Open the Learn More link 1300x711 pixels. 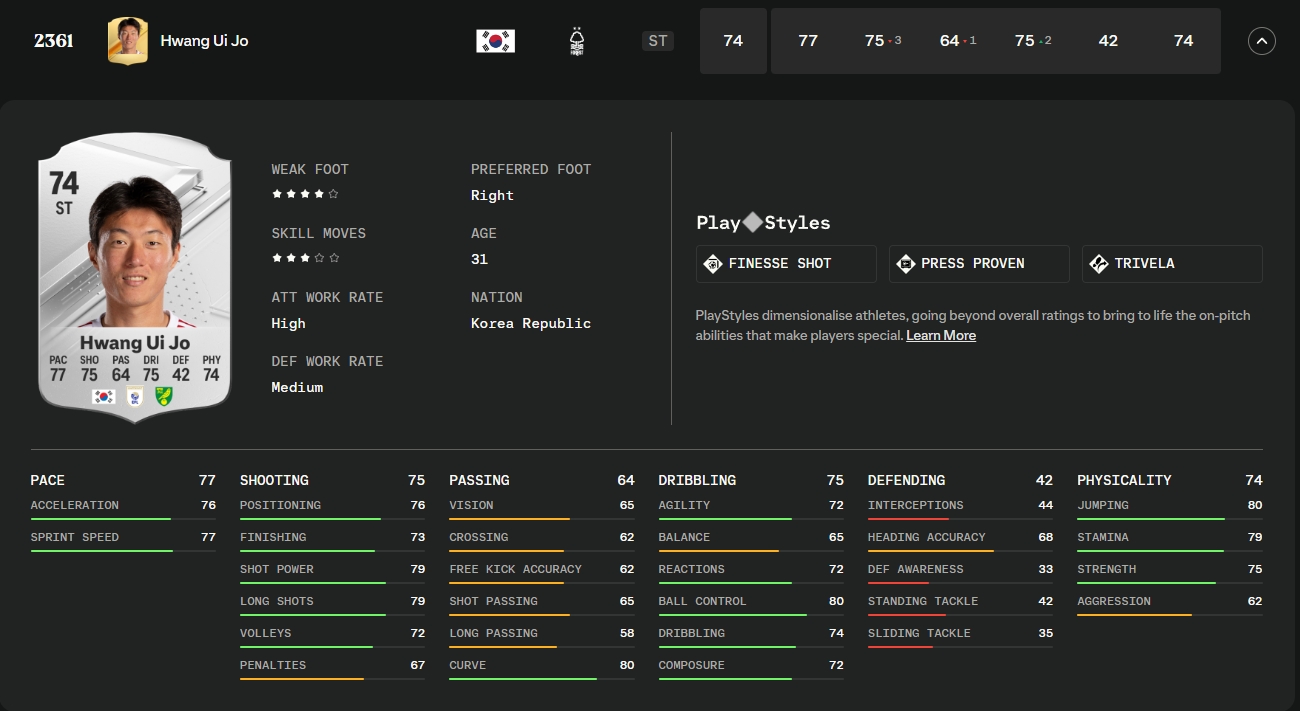(x=941, y=336)
